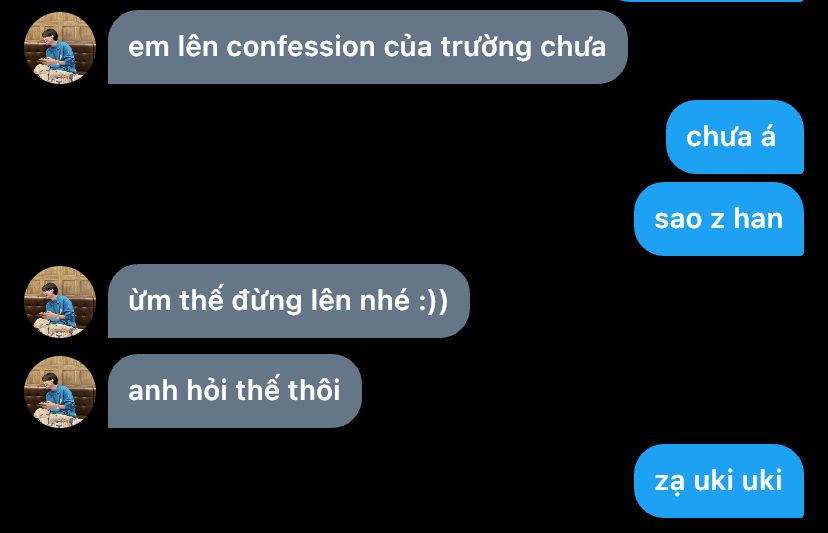Click the partially visible blue bubble at top edge
The height and width of the screenshot is (533, 828).
pos(710,1)
